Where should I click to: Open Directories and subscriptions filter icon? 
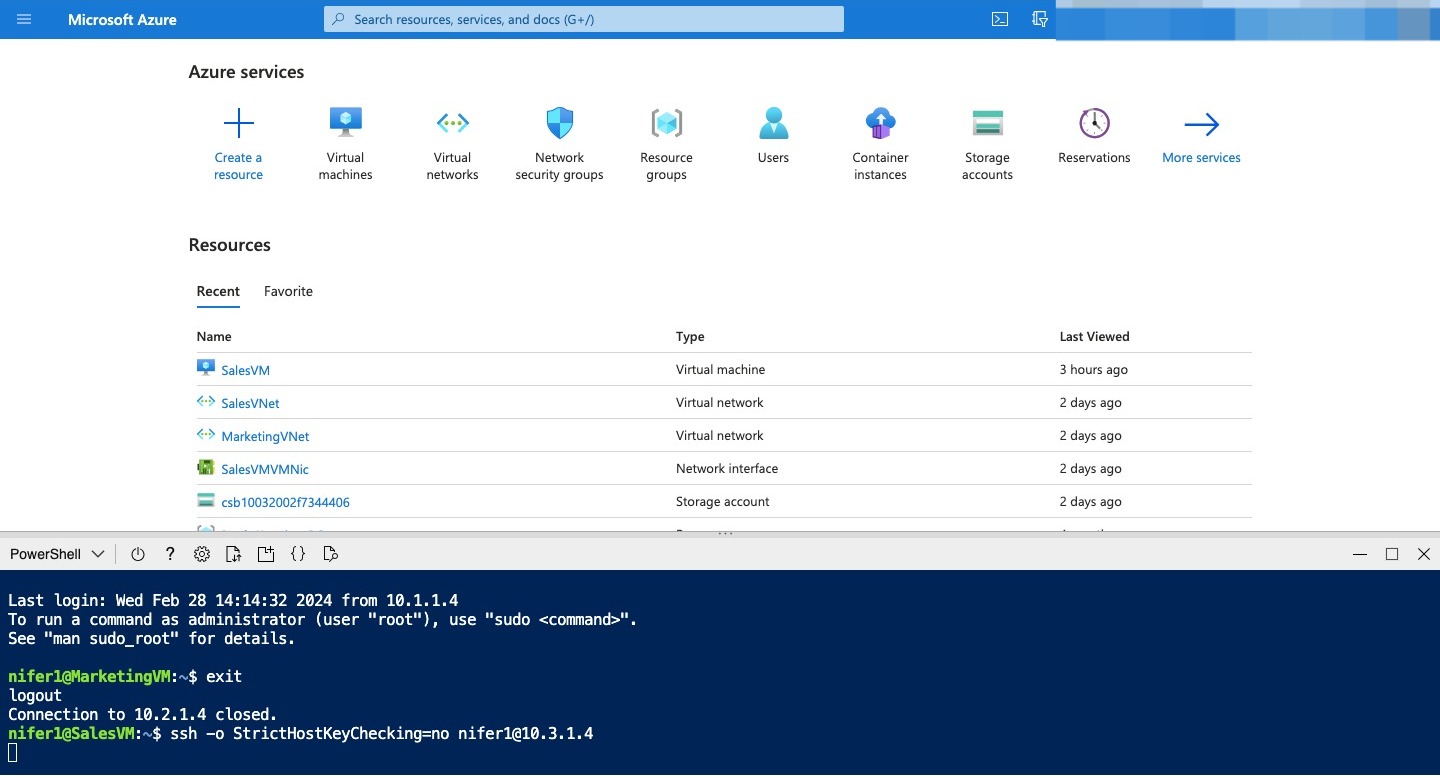point(1040,19)
